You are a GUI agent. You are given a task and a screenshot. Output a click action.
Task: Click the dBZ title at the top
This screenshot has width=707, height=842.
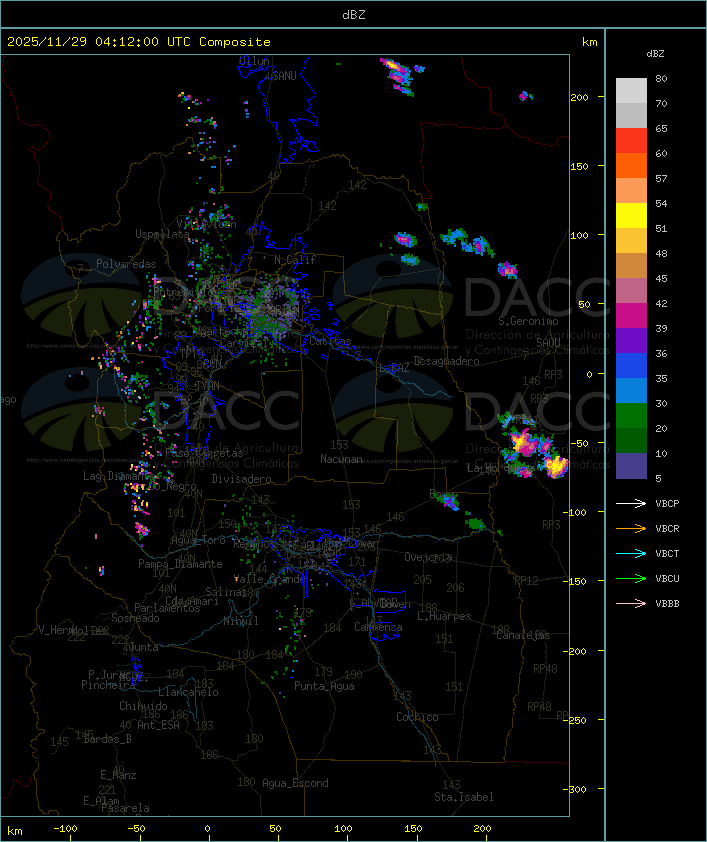coord(354,15)
